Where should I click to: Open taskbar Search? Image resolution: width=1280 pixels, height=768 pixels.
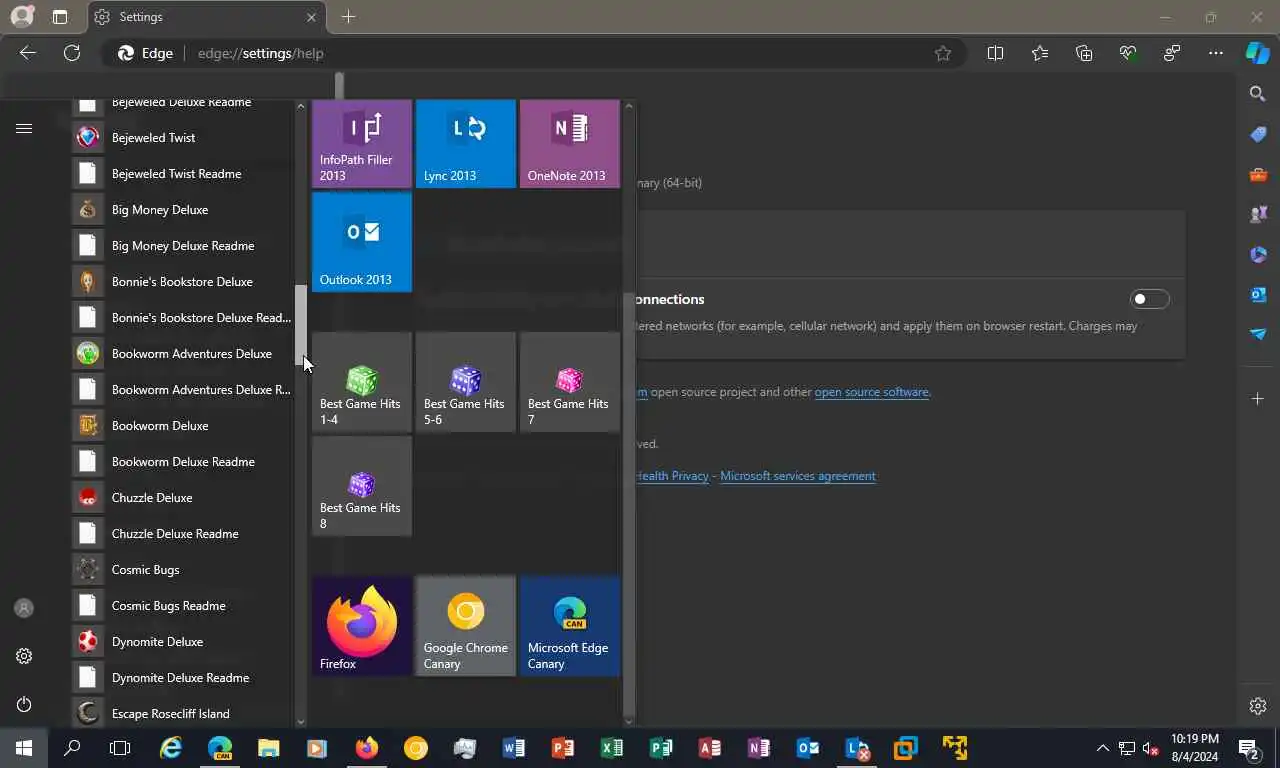click(x=72, y=748)
